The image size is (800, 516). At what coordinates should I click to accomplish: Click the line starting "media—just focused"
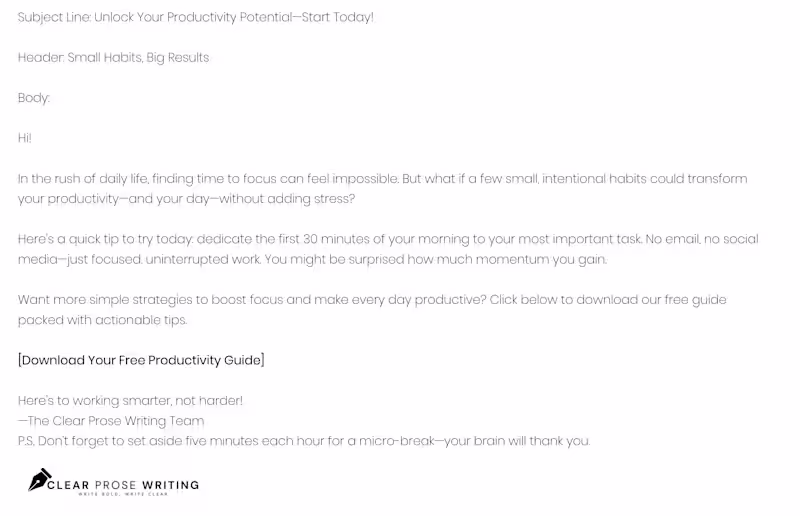312,259
